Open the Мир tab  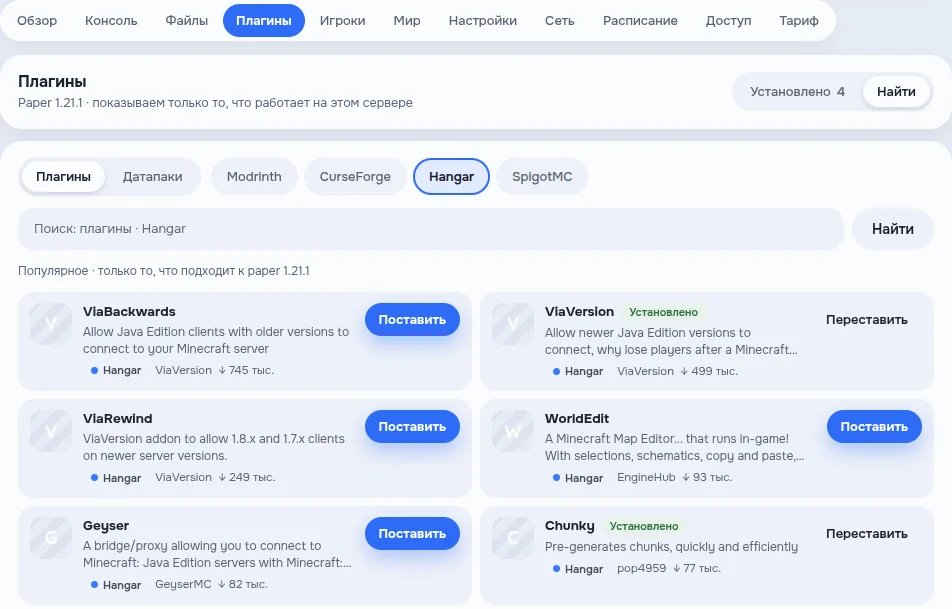pyautogui.click(x=407, y=21)
